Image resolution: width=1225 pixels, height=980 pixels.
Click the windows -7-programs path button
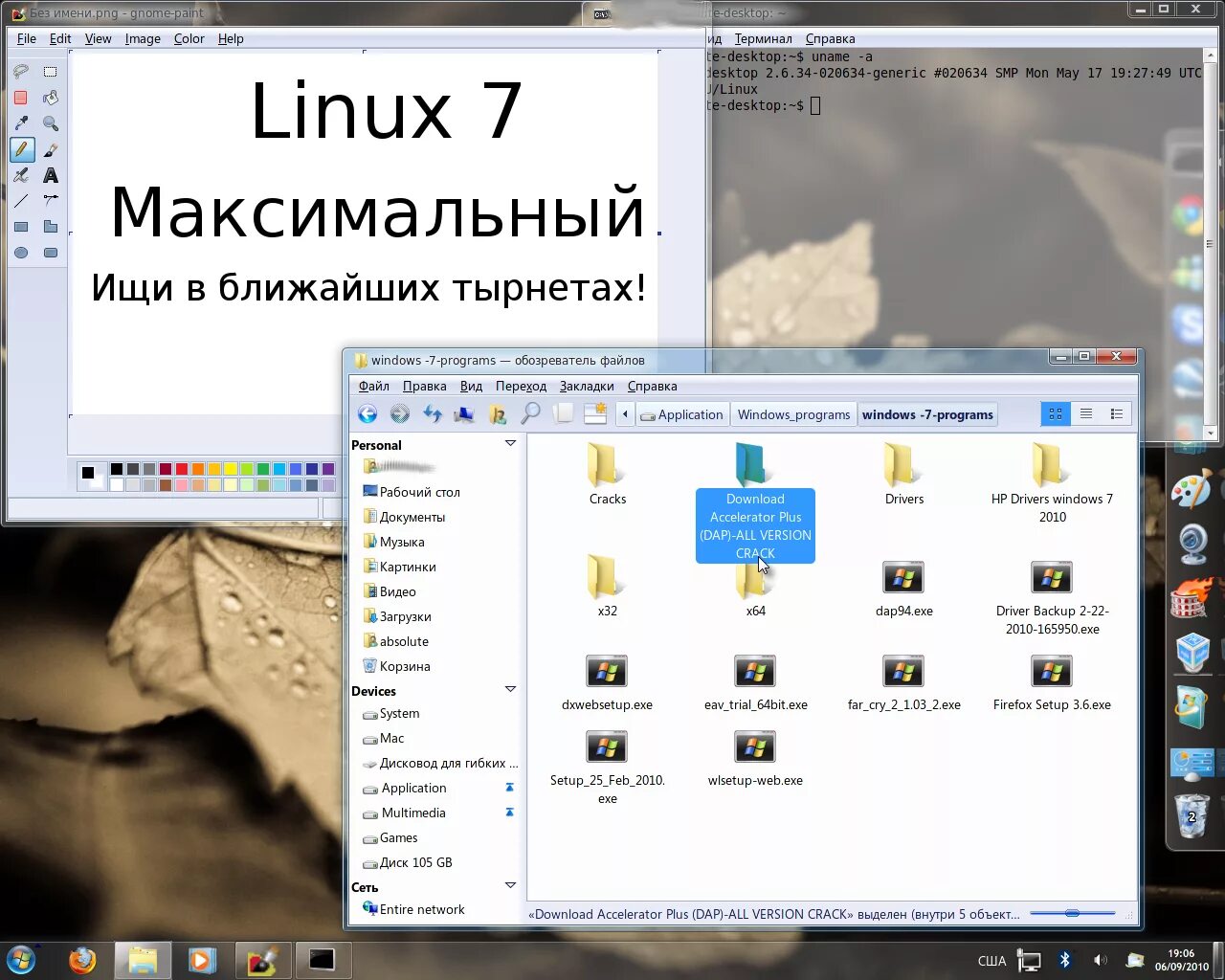click(927, 414)
